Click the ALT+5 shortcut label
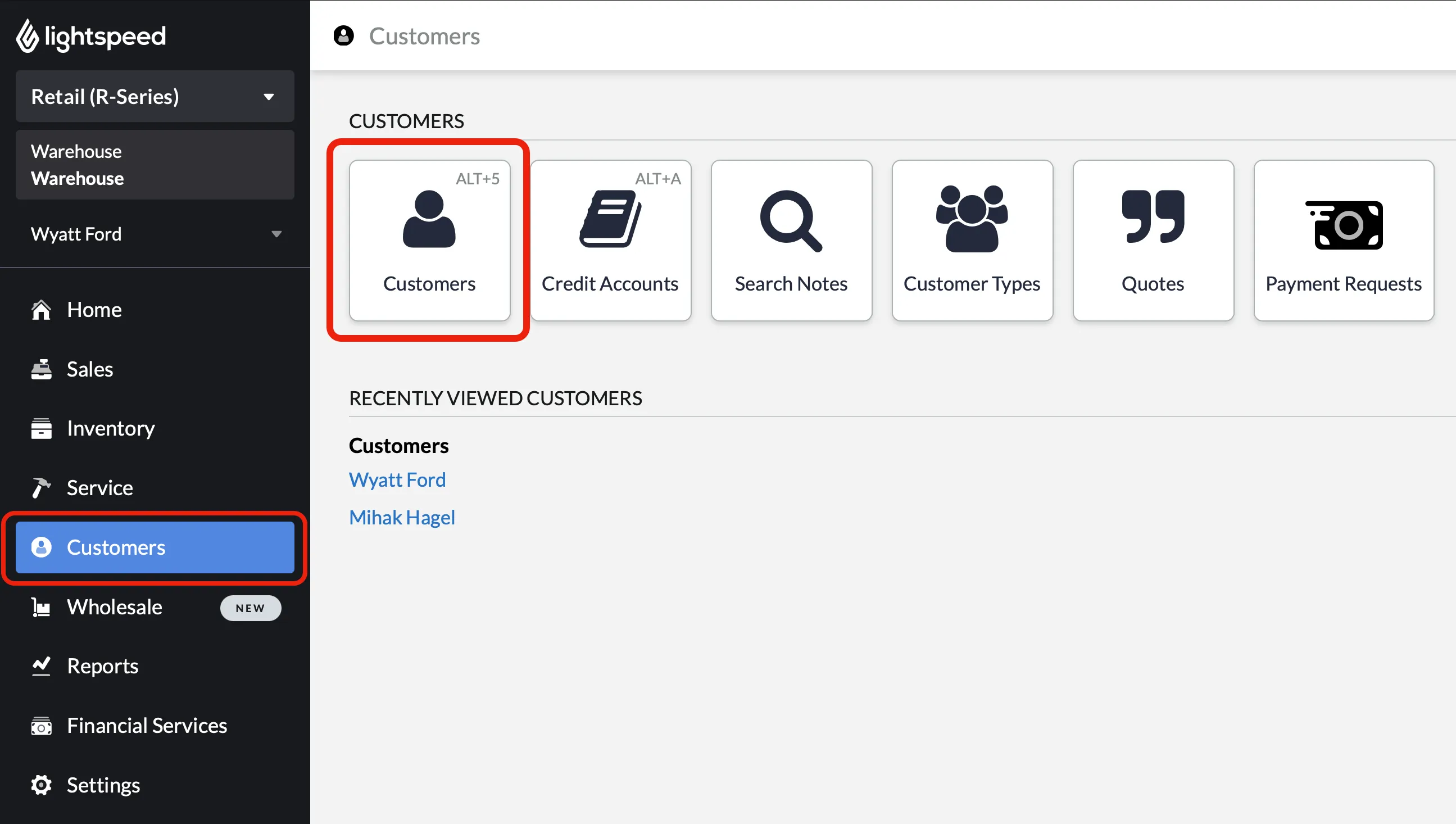 [478, 179]
